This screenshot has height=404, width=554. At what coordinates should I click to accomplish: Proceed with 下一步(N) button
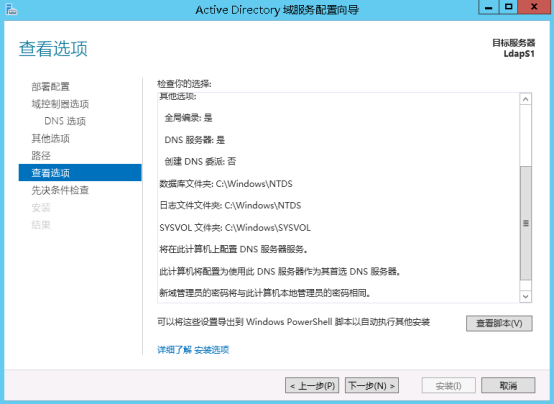pos(372,385)
